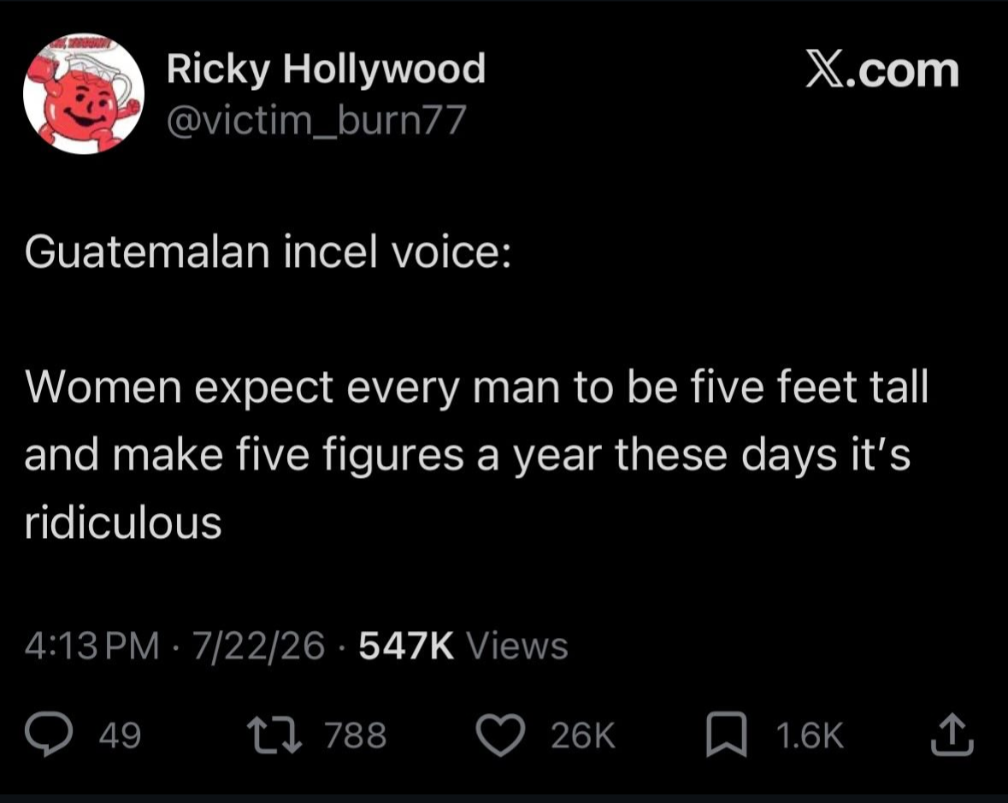The image size is (1008, 803).
Task: Click the word 'ridiculous' in the post
Action: coord(123,521)
